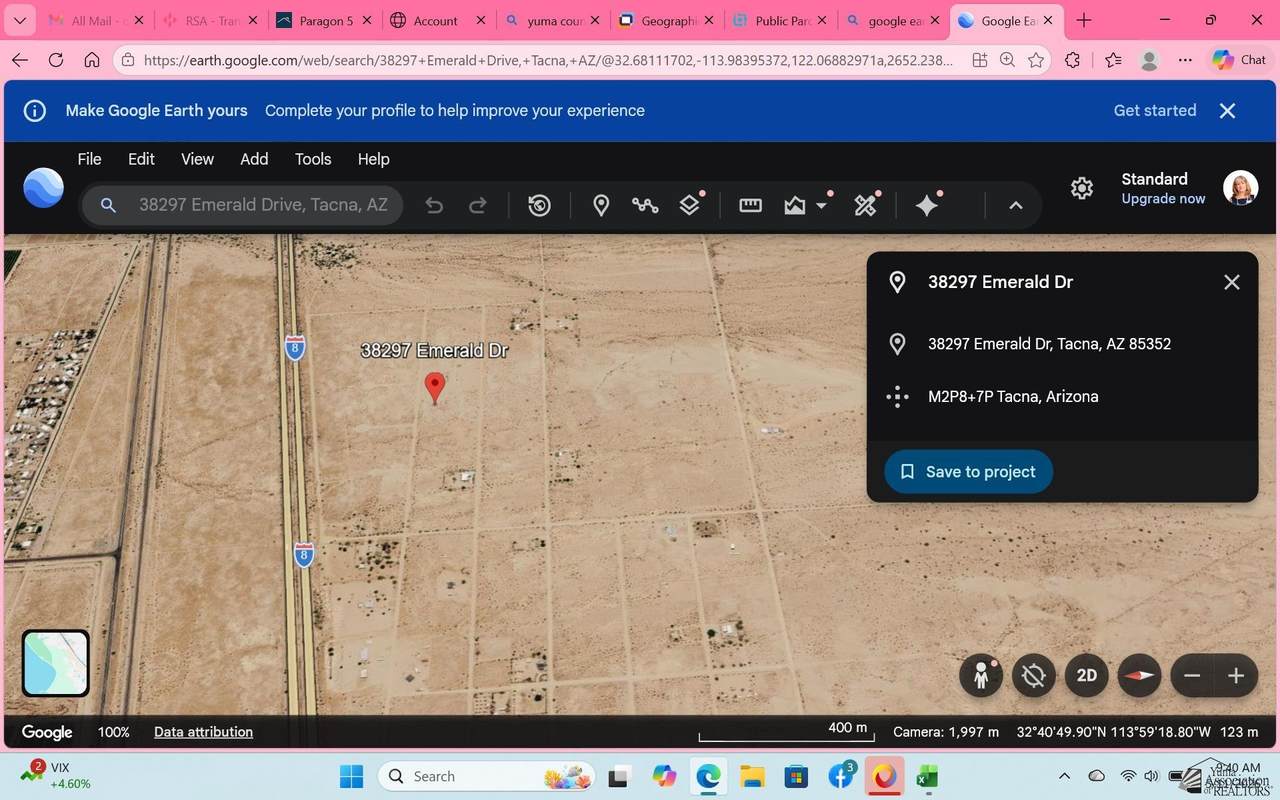Open Data attribution link
The width and height of the screenshot is (1280, 800).
pyautogui.click(x=203, y=732)
